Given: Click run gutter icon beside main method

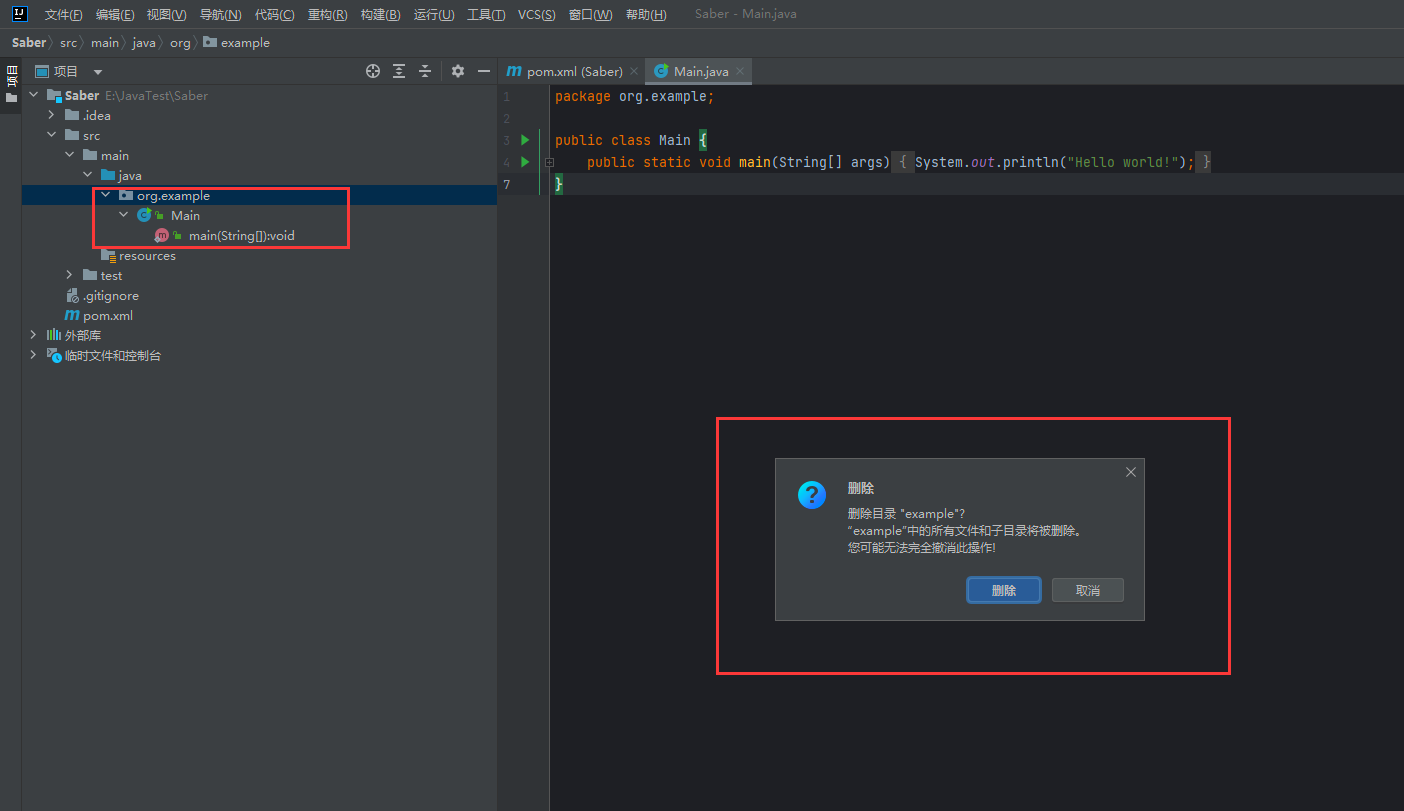Looking at the screenshot, I should 524,162.
